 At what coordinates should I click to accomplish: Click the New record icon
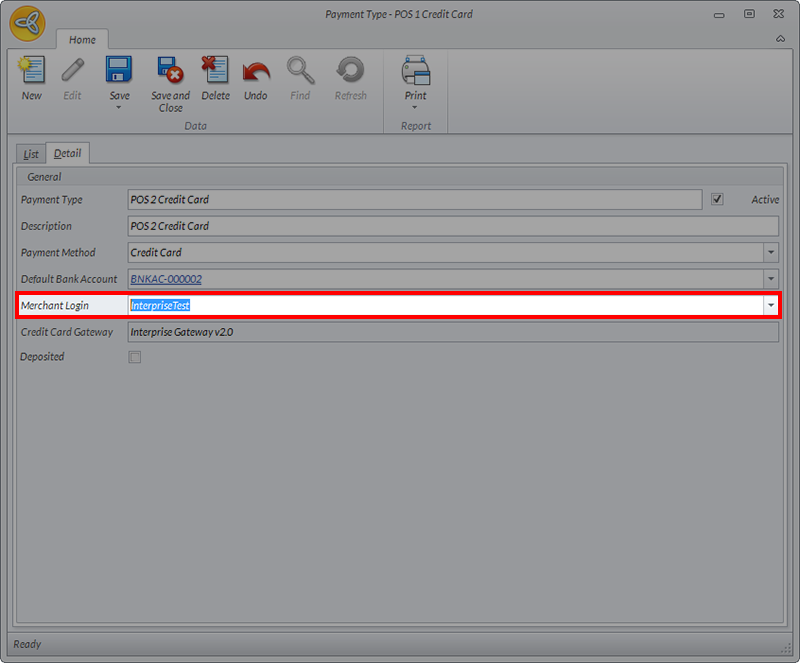(32, 71)
